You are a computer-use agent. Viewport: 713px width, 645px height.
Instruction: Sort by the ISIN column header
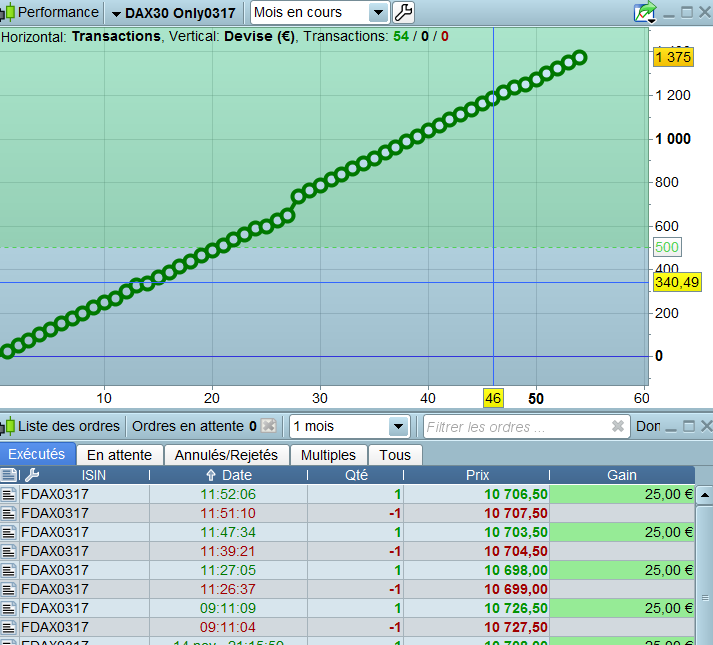point(94,475)
